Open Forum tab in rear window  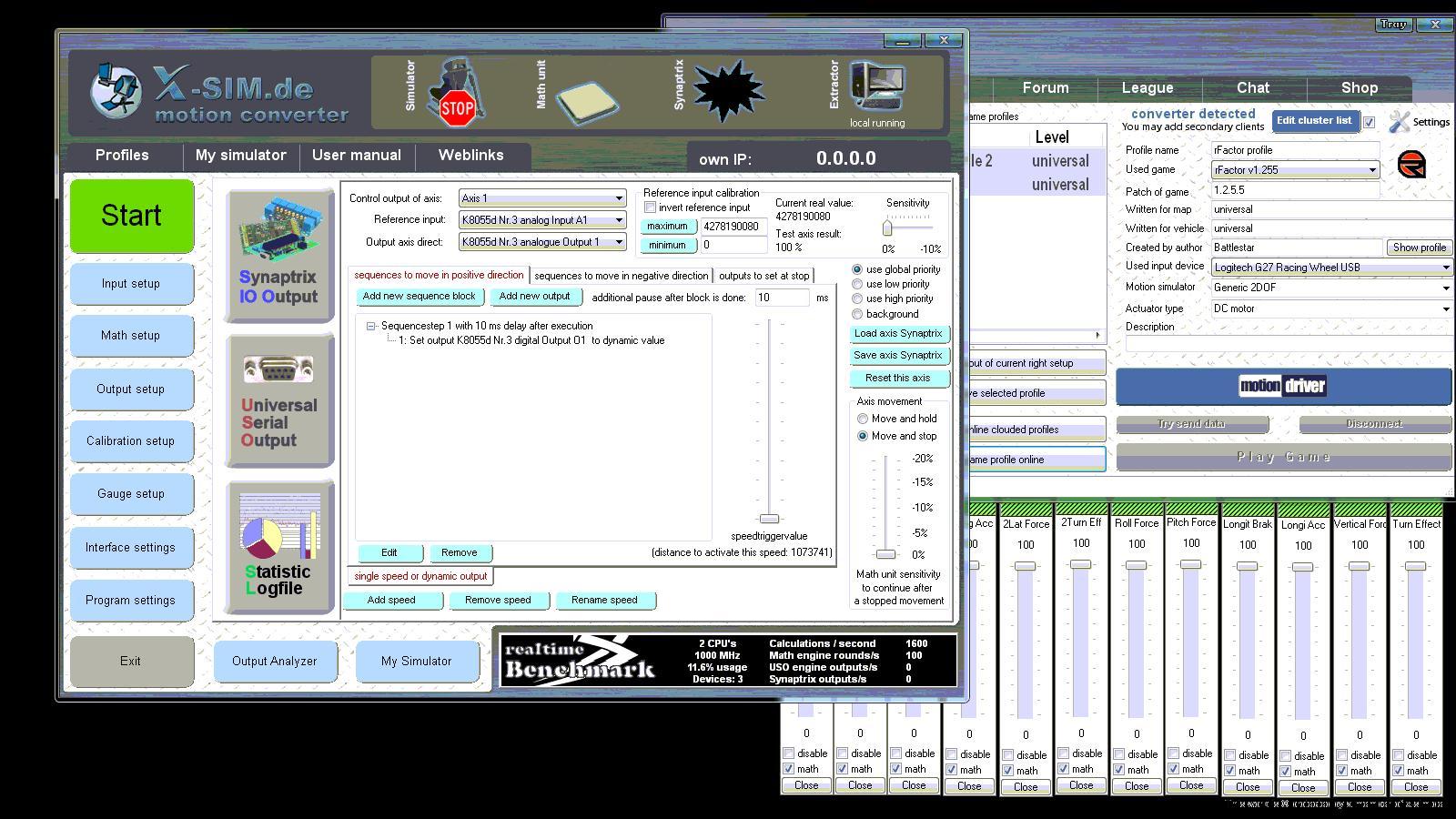point(1046,88)
